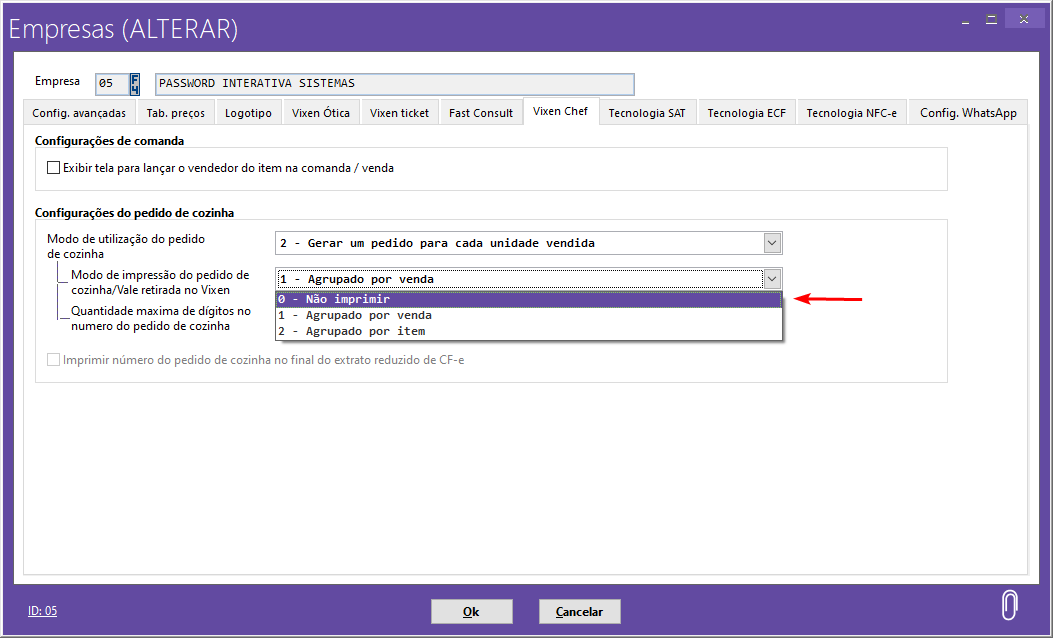Click the F4 lookup icon beside Empresa
The width and height of the screenshot is (1053, 638).
click(x=135, y=83)
